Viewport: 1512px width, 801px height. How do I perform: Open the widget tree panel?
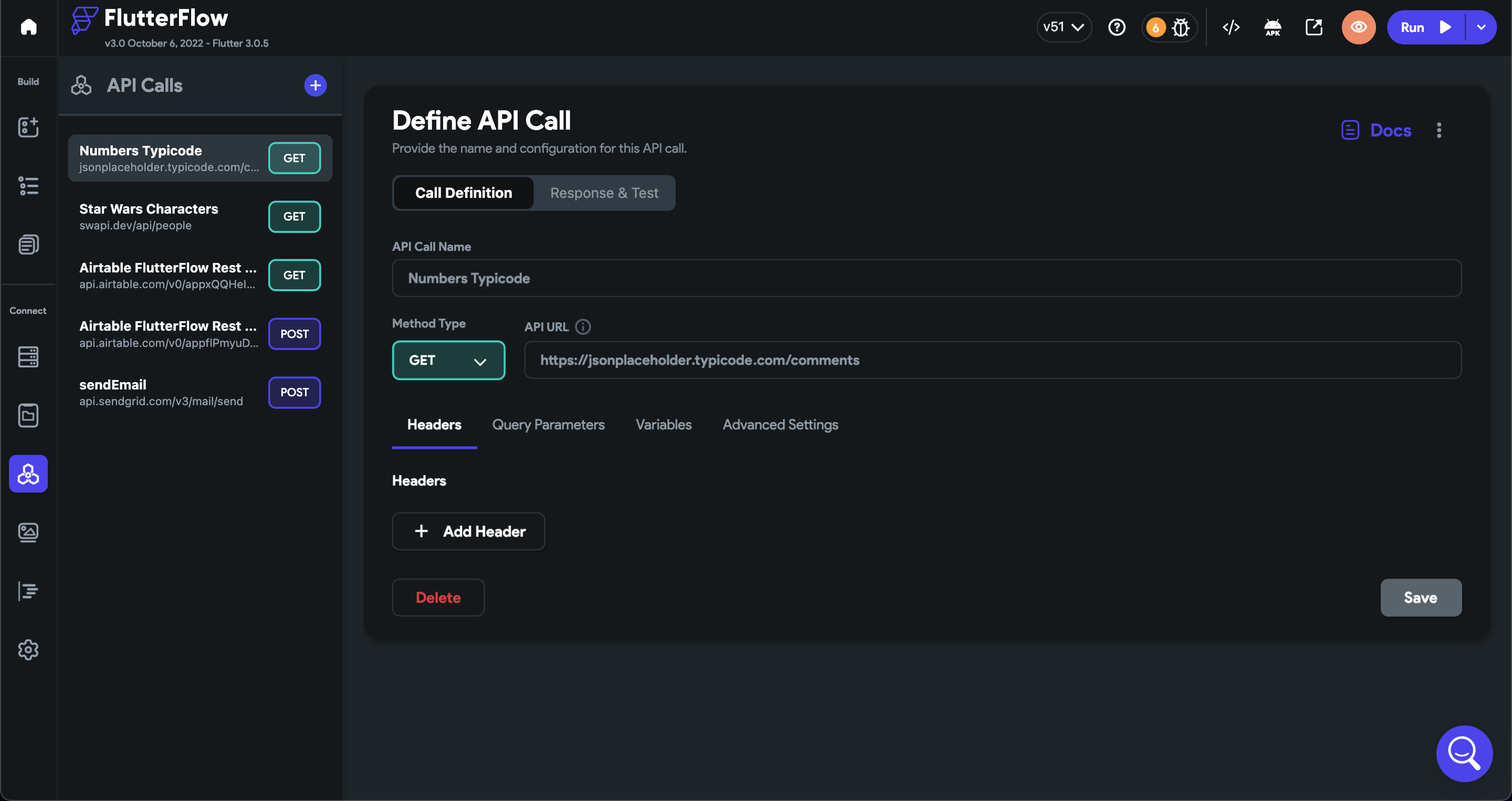[28, 185]
